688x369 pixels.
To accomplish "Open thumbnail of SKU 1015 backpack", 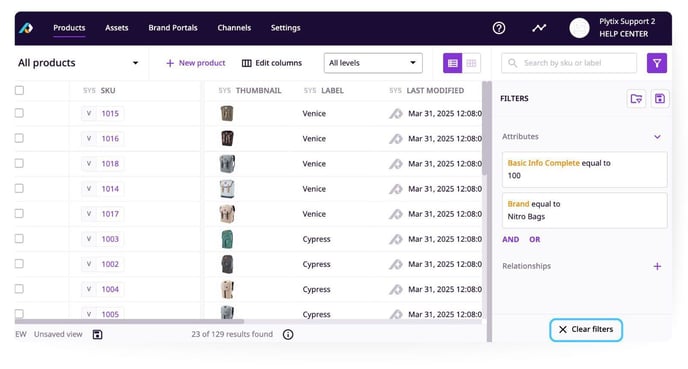I will [x=227, y=114].
